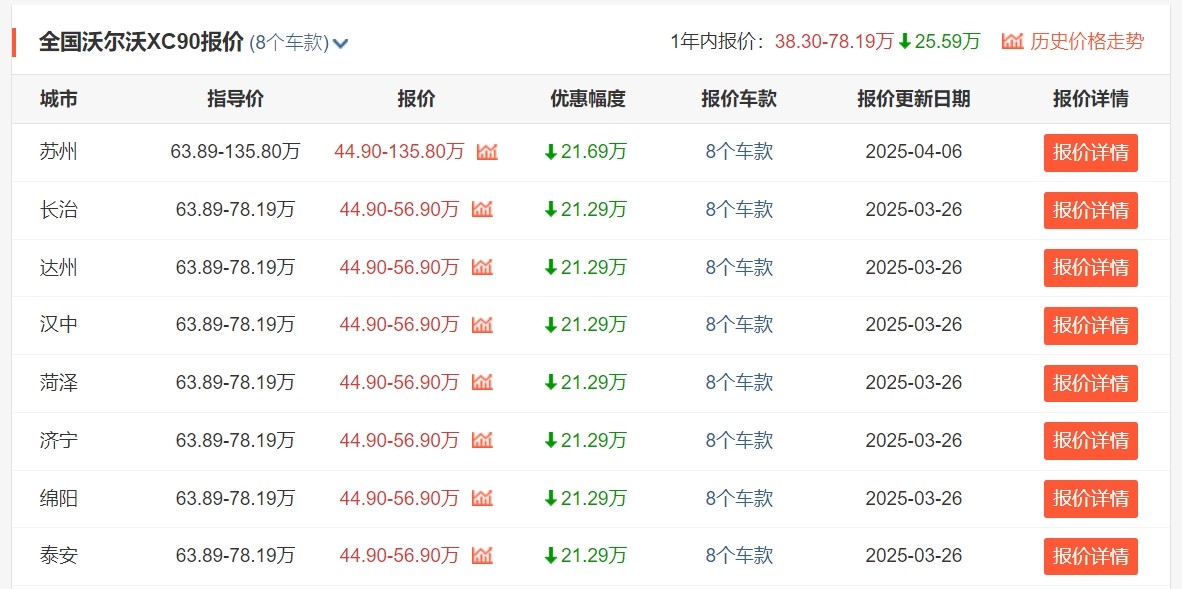
Task: Click 报价详情 button for 泰安
Action: point(1090,556)
